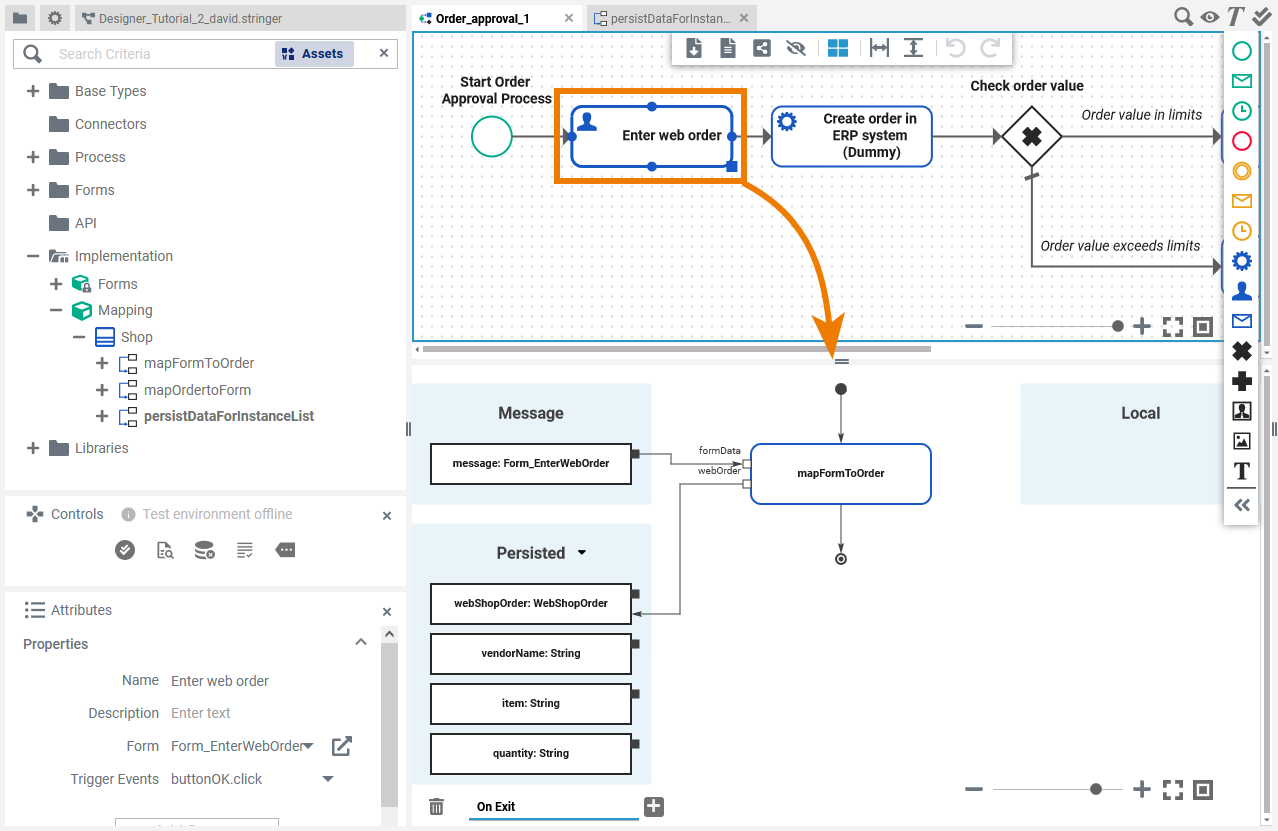
Task: Toggle the Assets filter in search bar
Action: point(313,54)
